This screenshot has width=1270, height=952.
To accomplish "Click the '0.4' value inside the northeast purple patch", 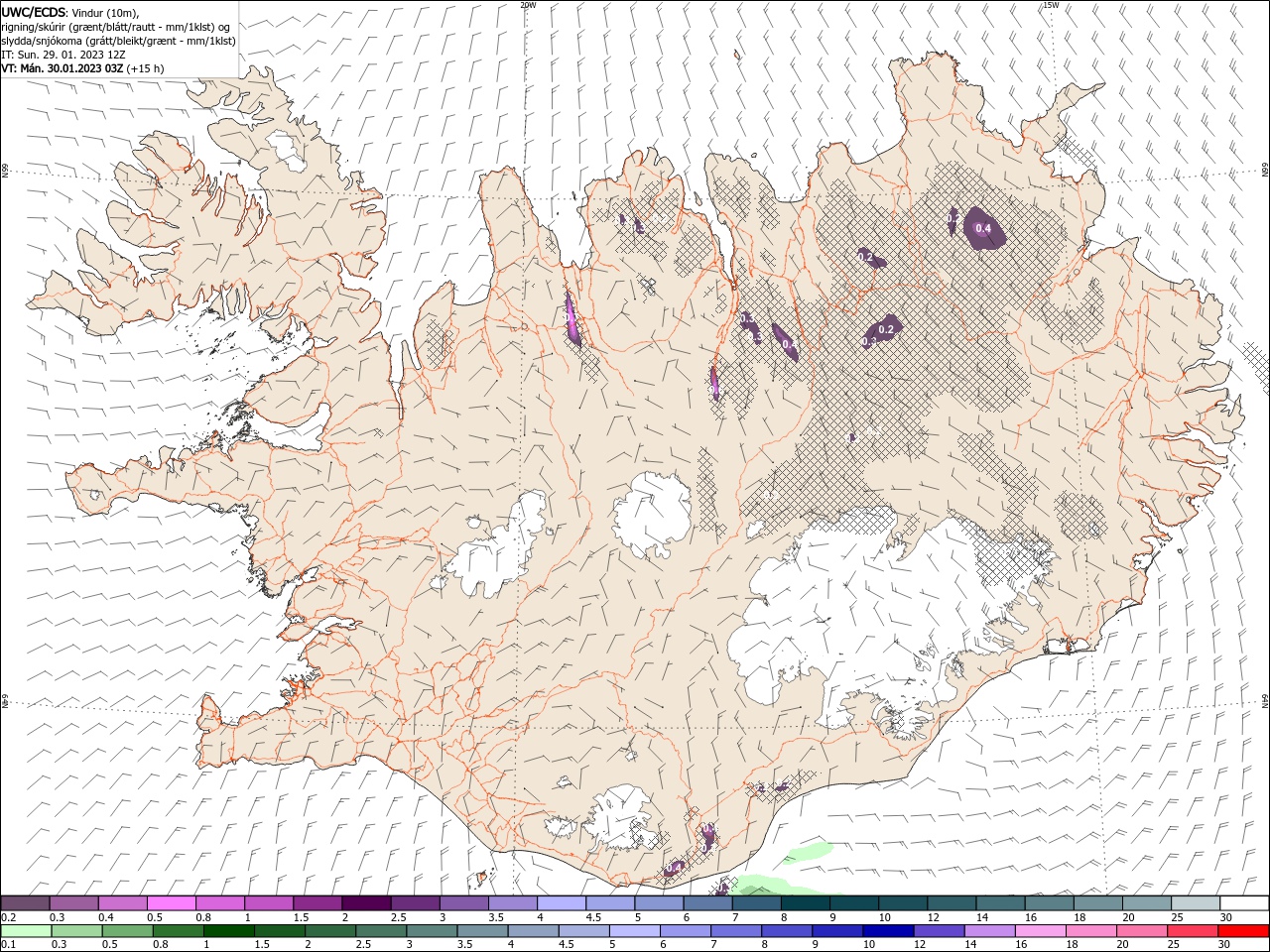I will pyautogui.click(x=983, y=229).
